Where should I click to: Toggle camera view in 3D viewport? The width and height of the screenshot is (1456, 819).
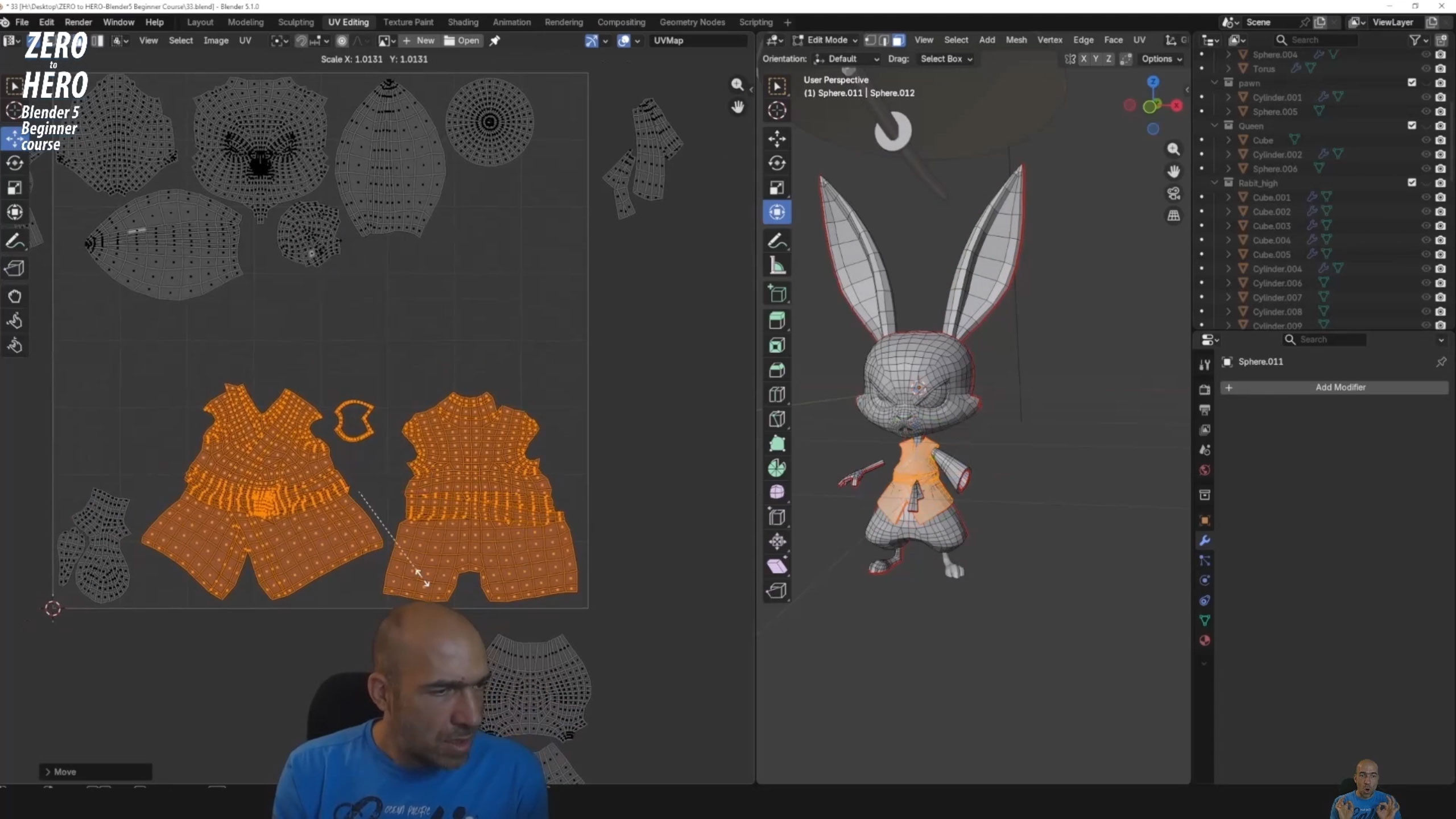1173,193
